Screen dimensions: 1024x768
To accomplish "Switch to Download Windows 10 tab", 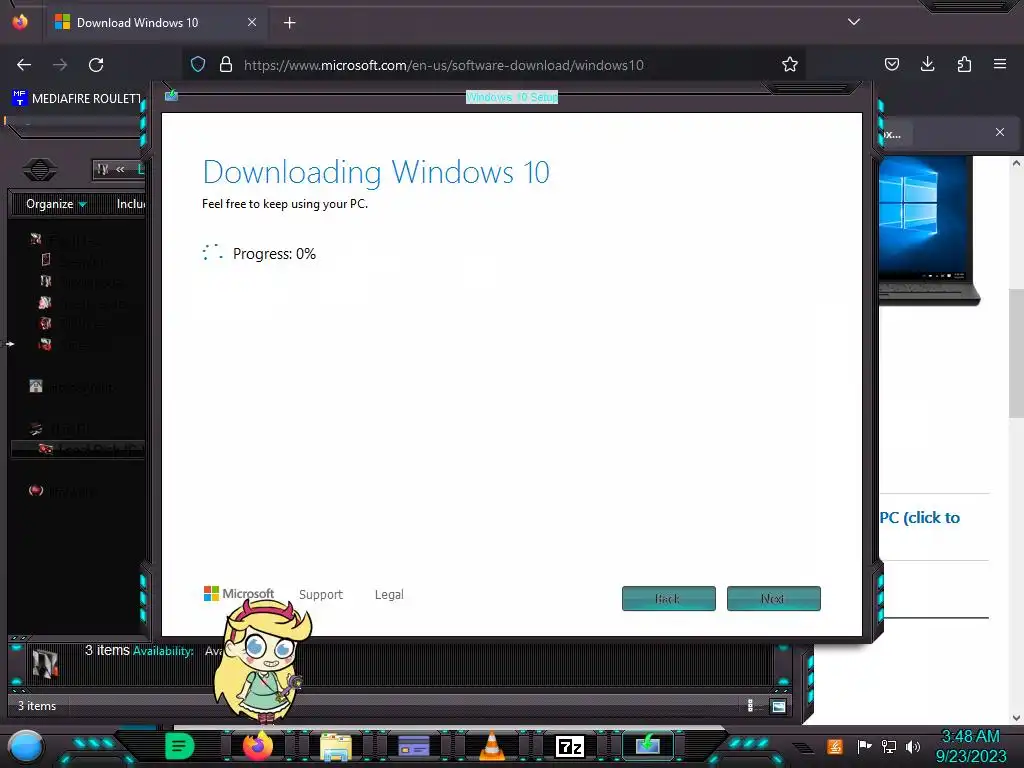I will [x=155, y=22].
